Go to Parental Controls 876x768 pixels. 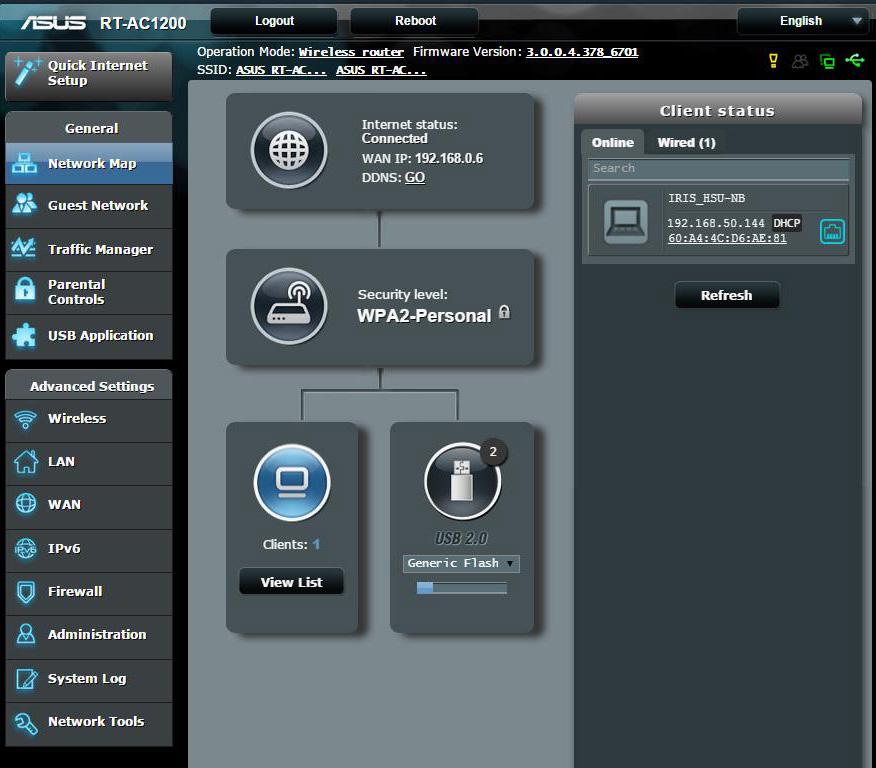(89, 292)
